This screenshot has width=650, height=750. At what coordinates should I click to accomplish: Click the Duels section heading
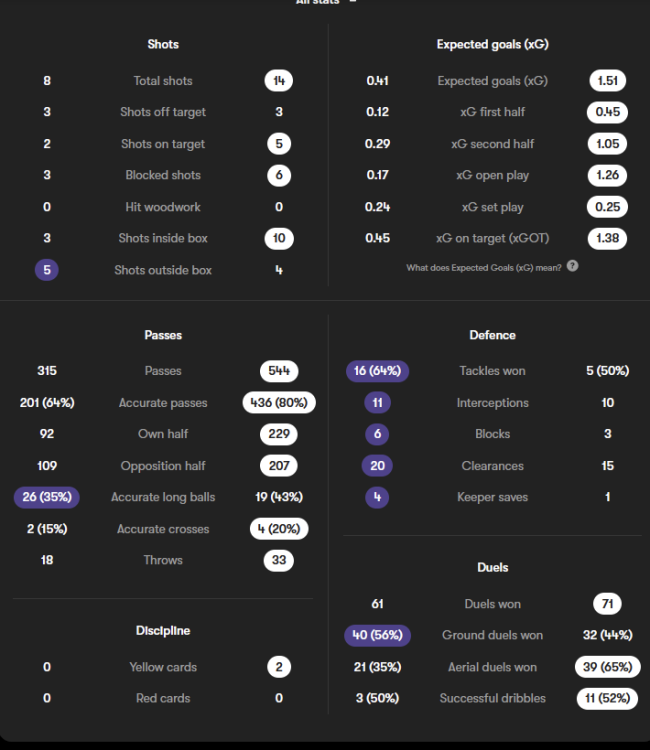492,567
